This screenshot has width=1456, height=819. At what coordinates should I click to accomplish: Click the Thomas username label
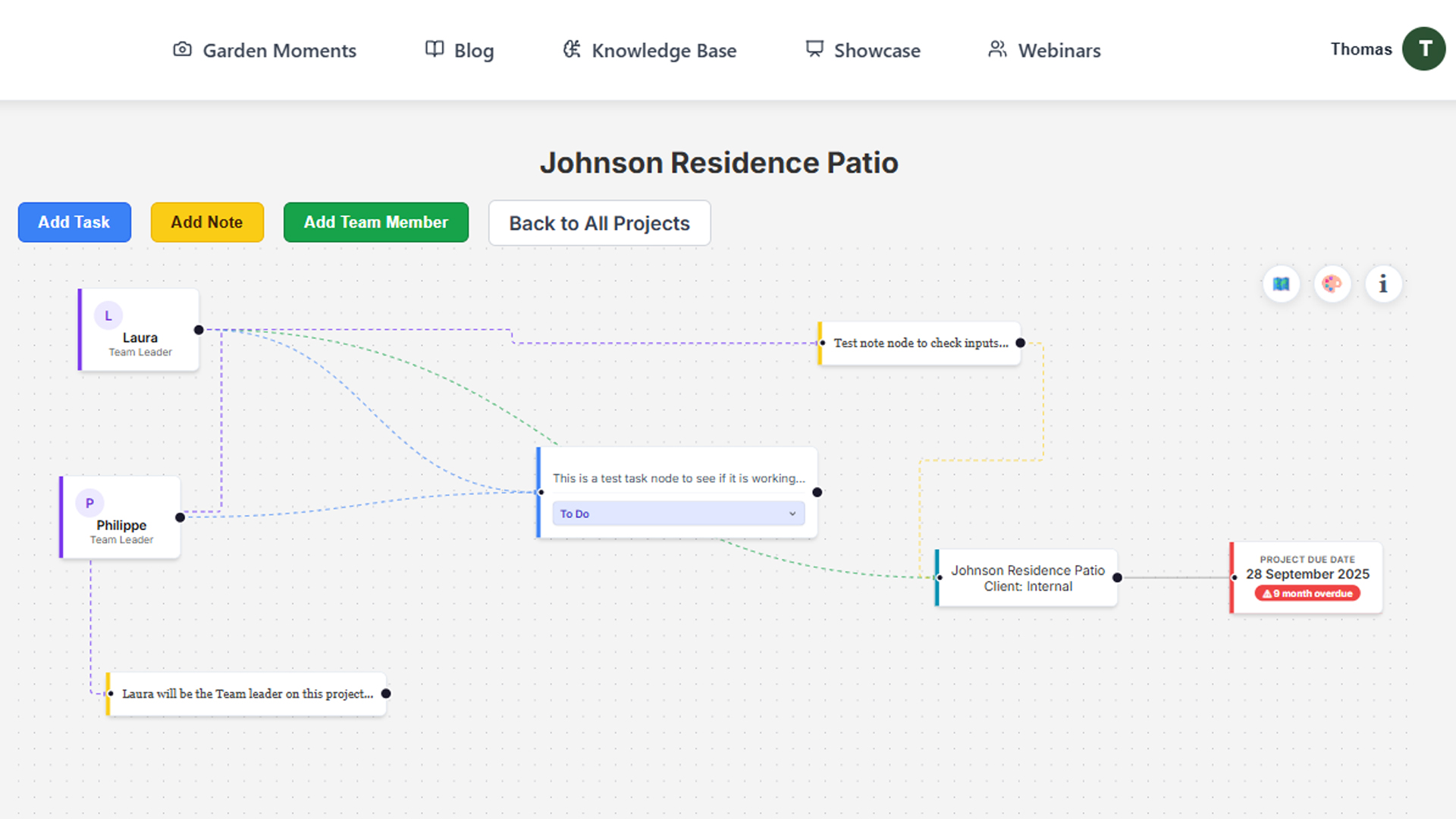pos(1361,49)
